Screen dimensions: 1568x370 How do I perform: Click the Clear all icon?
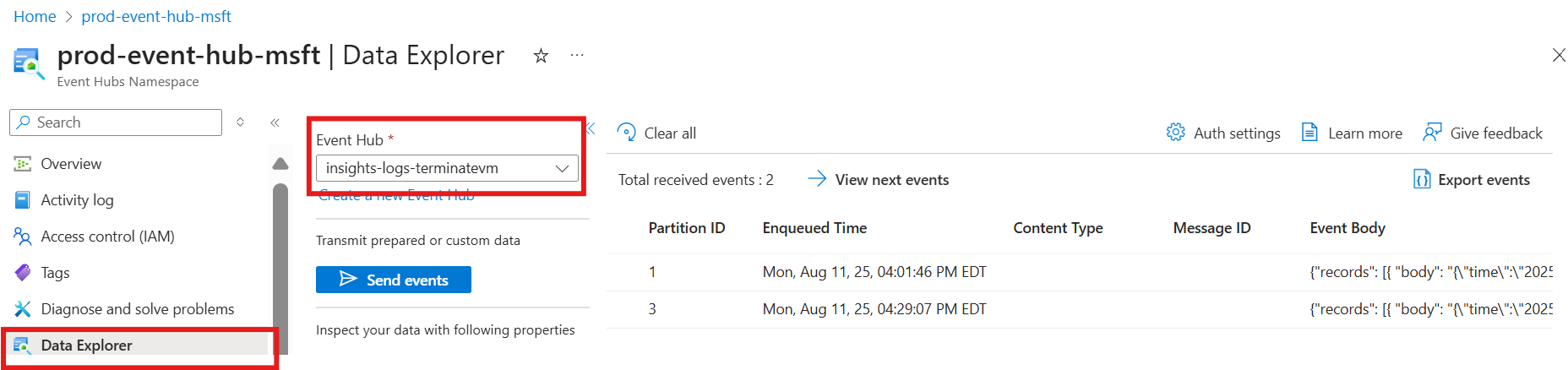[x=626, y=133]
